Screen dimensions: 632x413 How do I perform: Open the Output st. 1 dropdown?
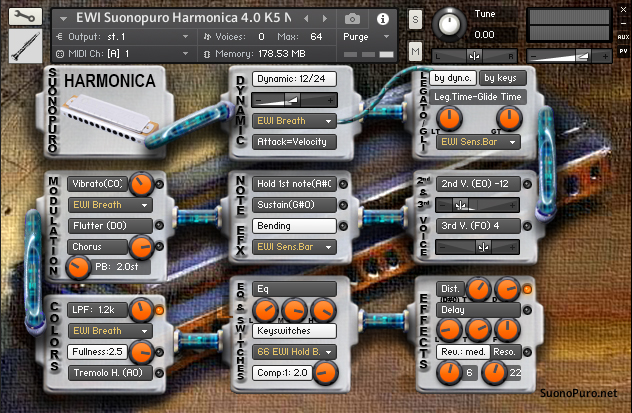point(122,37)
